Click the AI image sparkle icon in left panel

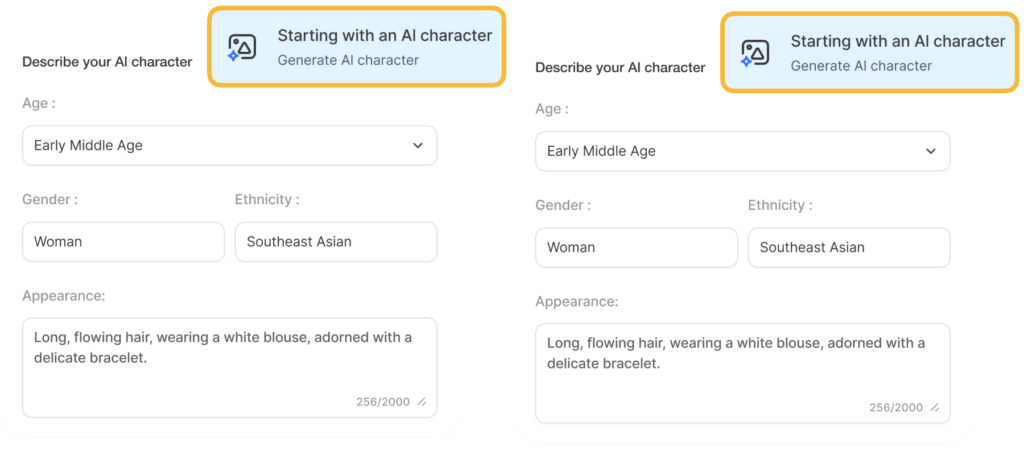coord(242,48)
